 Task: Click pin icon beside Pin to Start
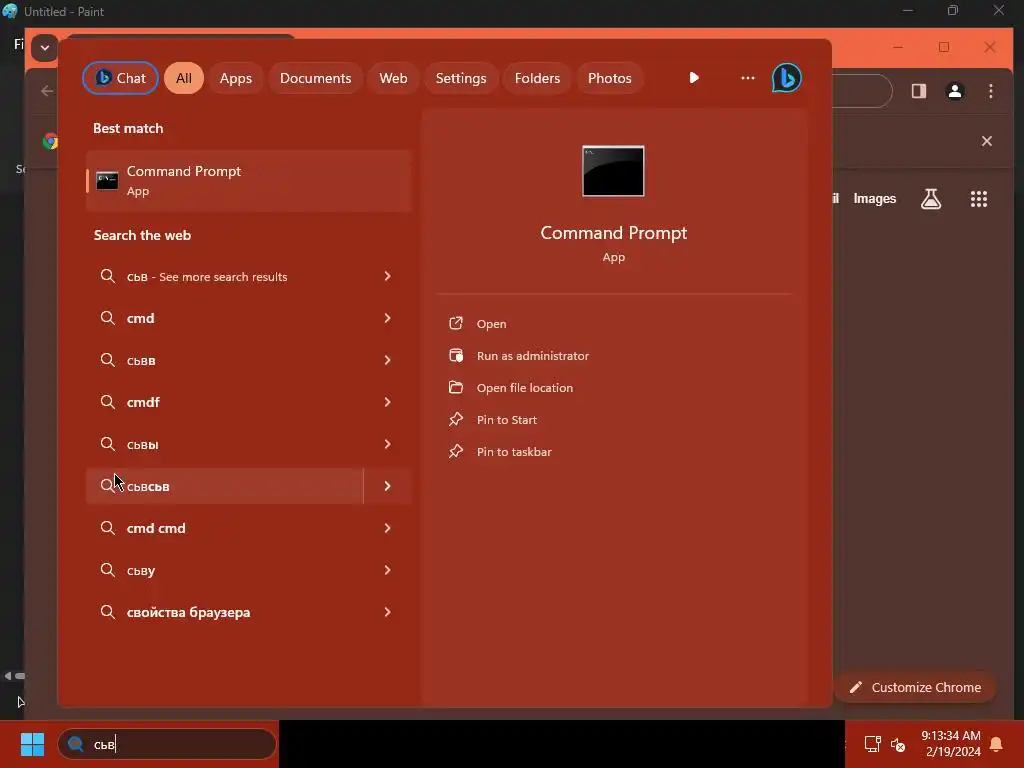coord(456,419)
